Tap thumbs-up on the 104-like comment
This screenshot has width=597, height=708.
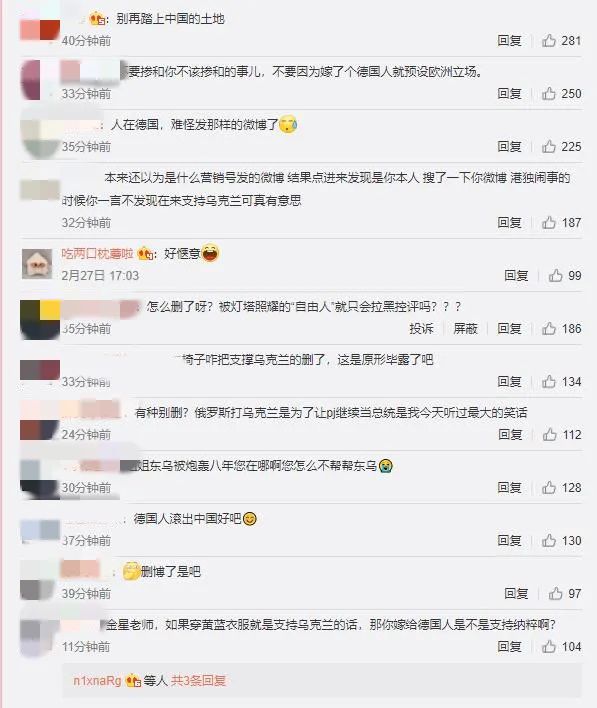[x=549, y=647]
